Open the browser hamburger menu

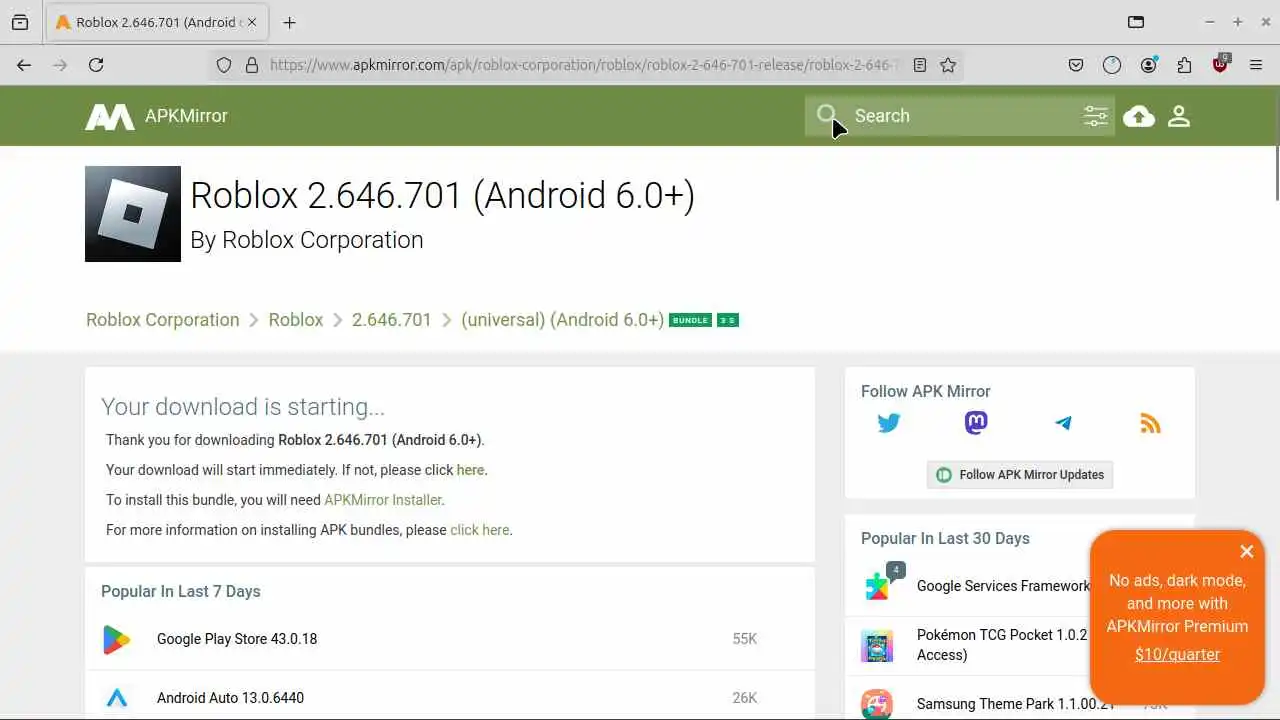(x=1256, y=65)
